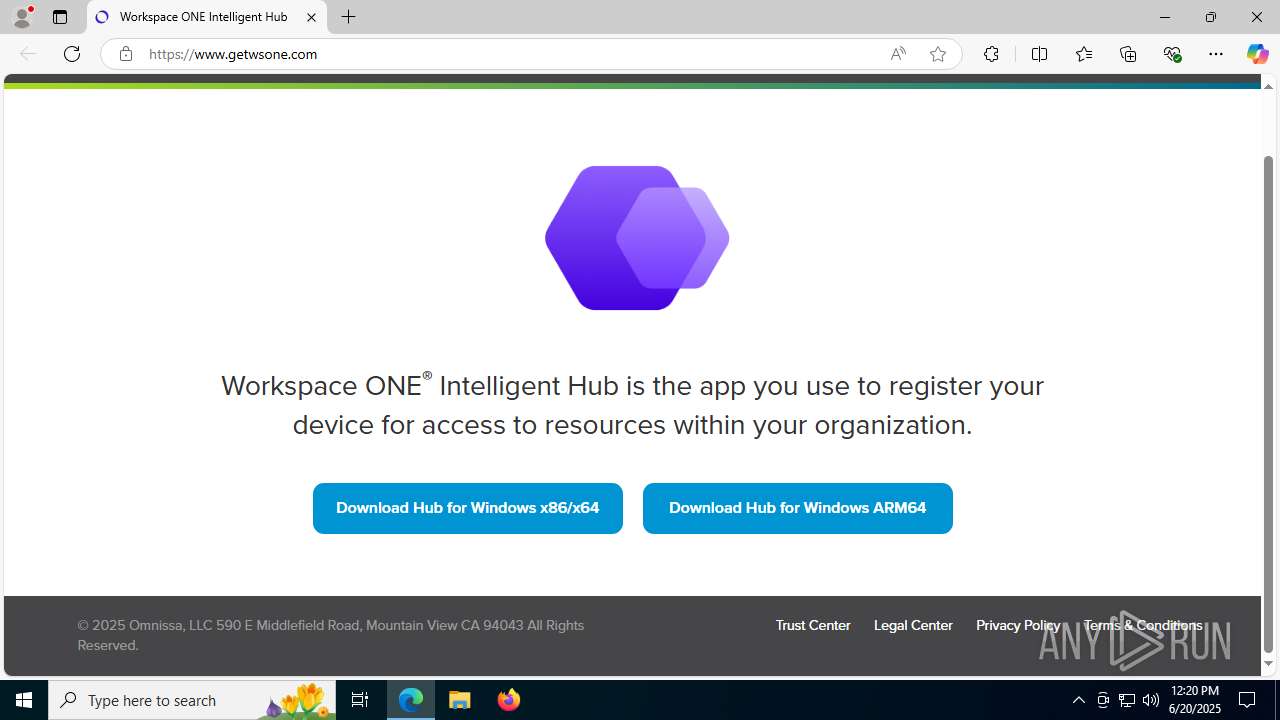
Task: Open the Terms & Conditions link
Action: 1143,625
